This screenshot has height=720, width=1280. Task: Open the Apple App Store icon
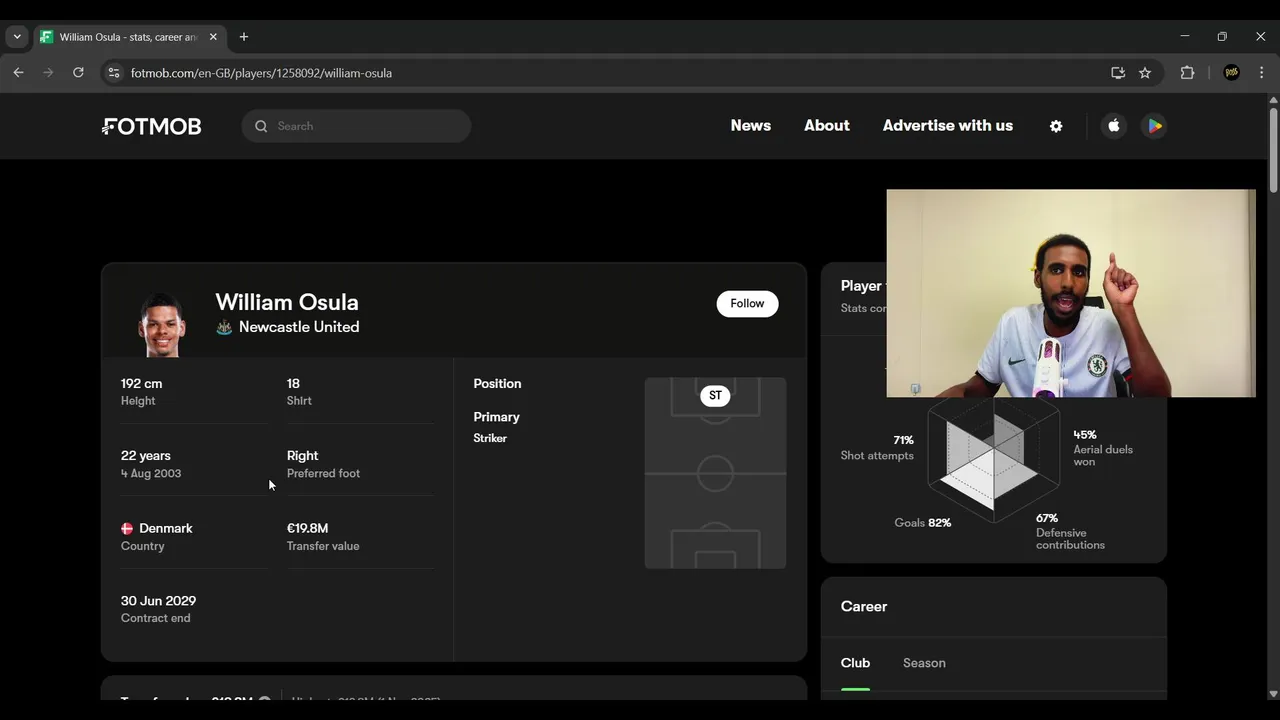(1114, 126)
